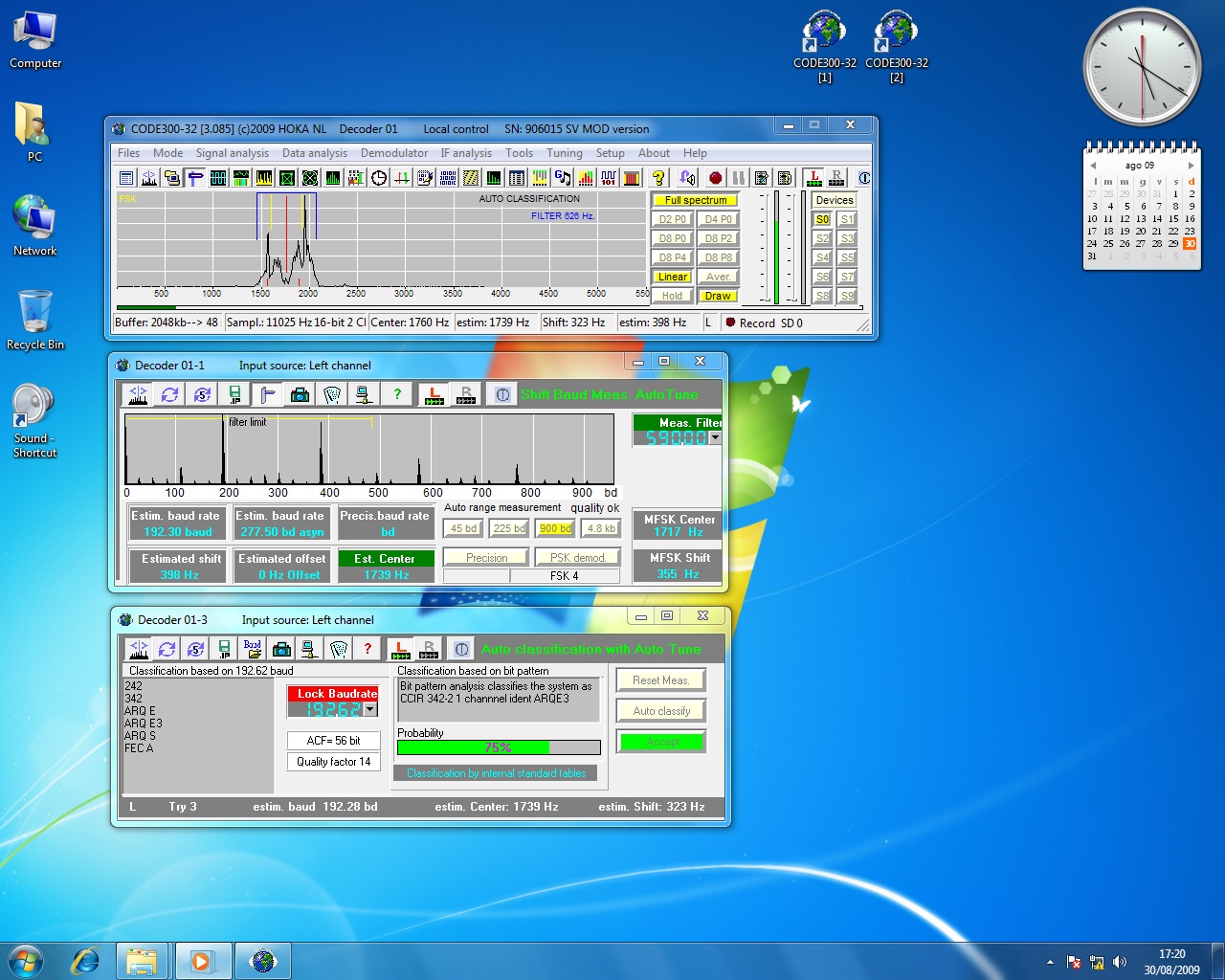Screen dimensions: 1225x980
Task: Click the save .IP disk icon in Decoder 01-3
Action: tap(224, 649)
